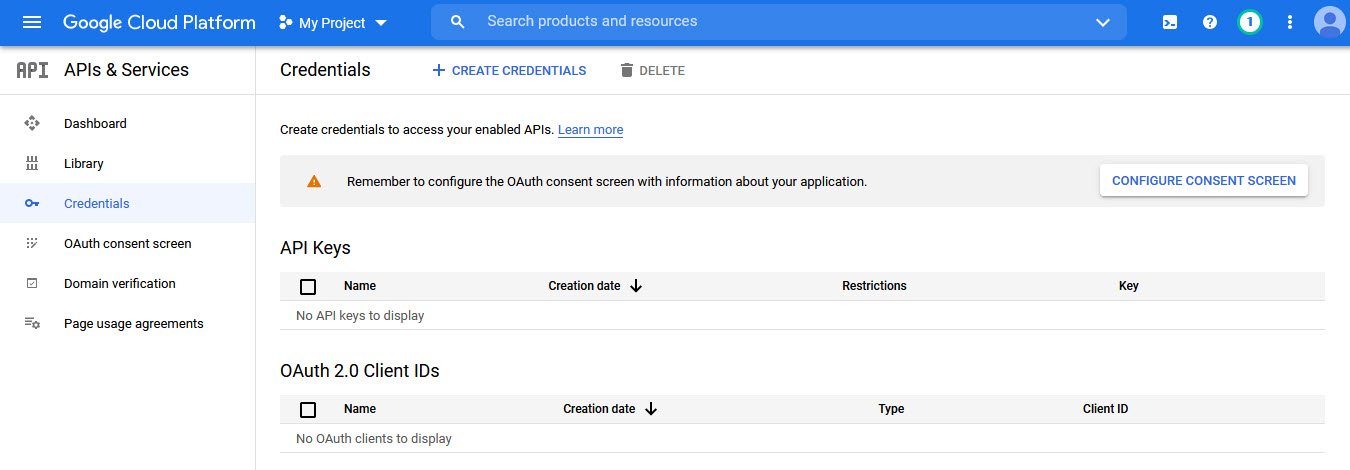Click CREATE CREDENTIALS button
This screenshot has width=1350, height=470.
(x=509, y=70)
